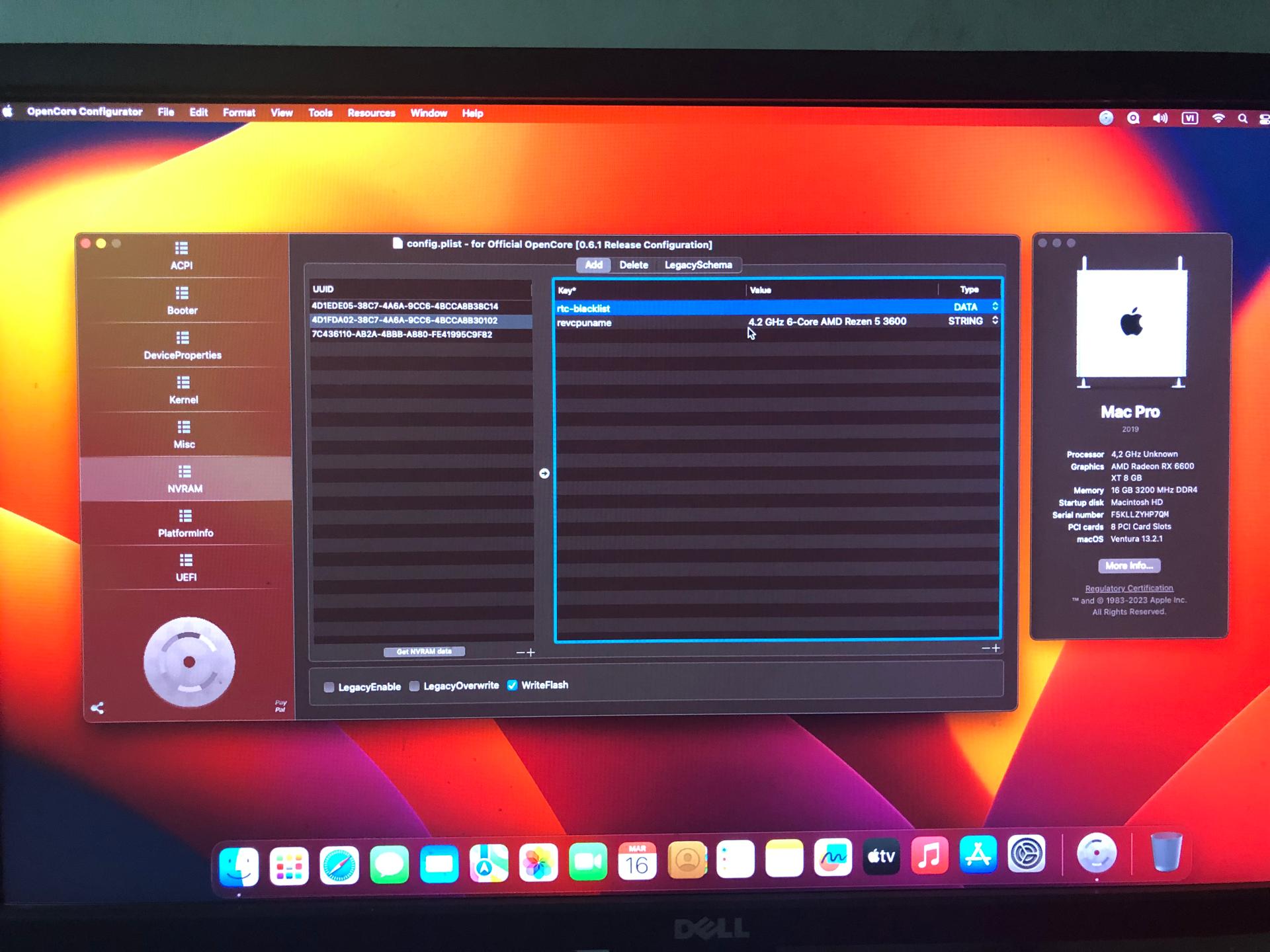Click the Wi-Fi icon in the menu bar
1270x952 pixels.
pyautogui.click(x=1218, y=118)
